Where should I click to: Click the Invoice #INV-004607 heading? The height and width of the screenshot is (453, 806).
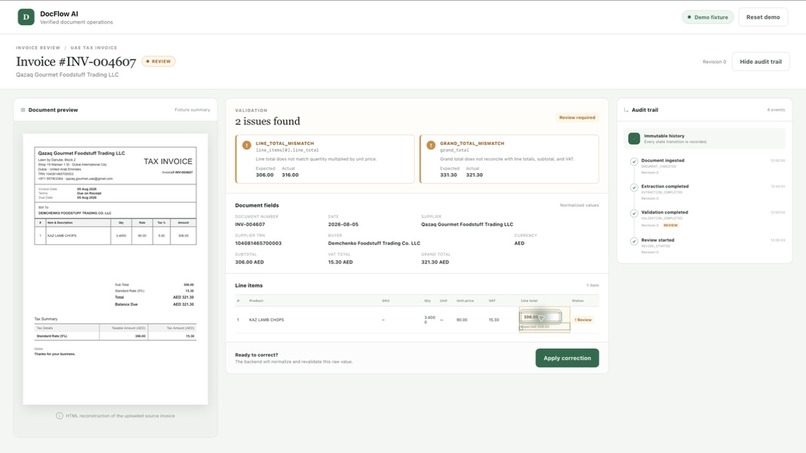tap(76, 62)
